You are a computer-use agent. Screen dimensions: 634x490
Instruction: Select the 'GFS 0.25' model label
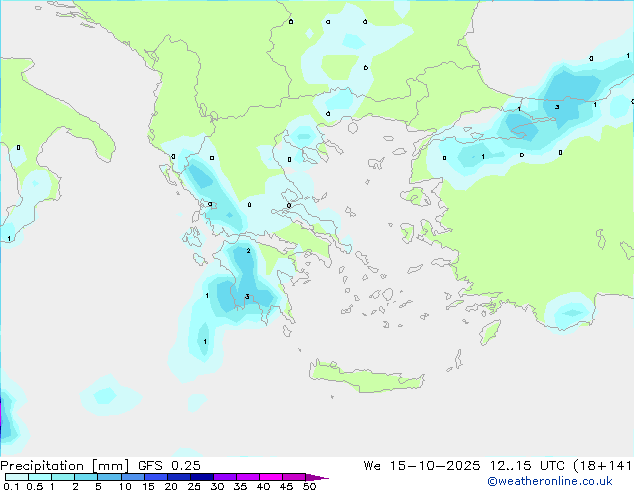point(169,466)
